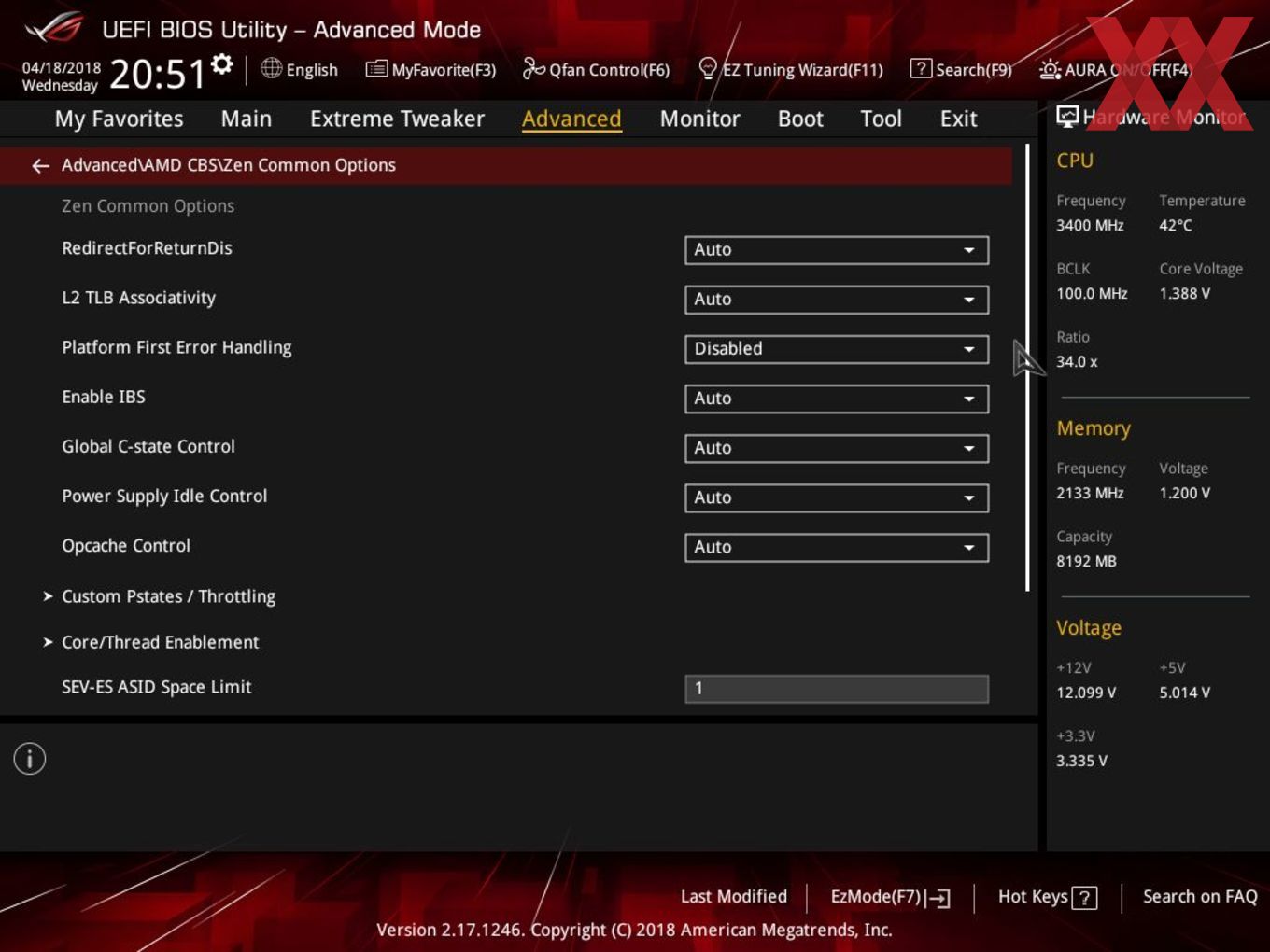Click the Global C-state Control label
Image resolution: width=1270 pixels, height=952 pixels.
[148, 446]
